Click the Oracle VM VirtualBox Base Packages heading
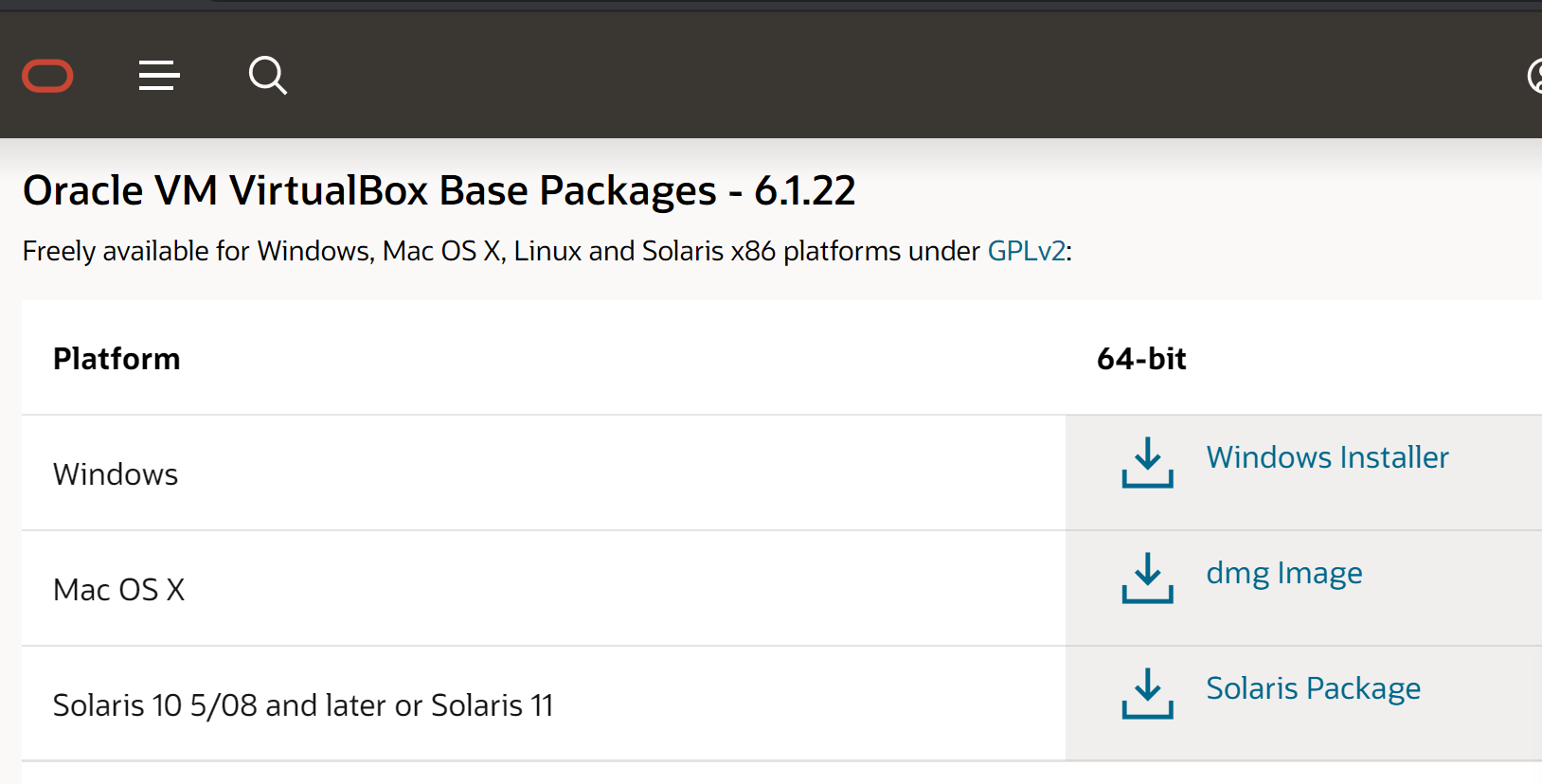1542x784 pixels. 439,191
